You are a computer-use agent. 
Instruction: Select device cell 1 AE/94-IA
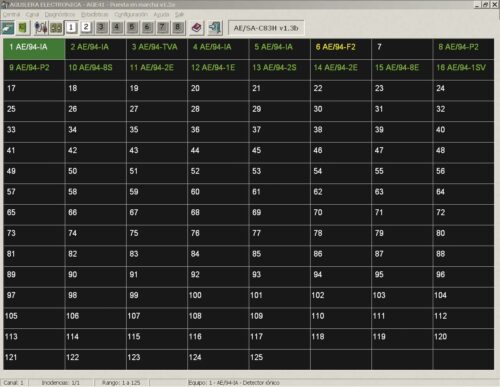coord(34,49)
